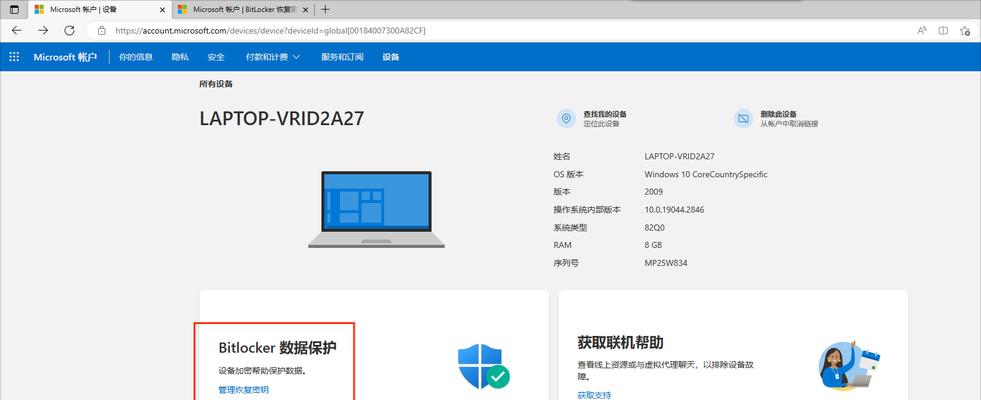Close the BitLocker recovery tab
Screen dimensions: 981x400
click(x=306, y=9)
